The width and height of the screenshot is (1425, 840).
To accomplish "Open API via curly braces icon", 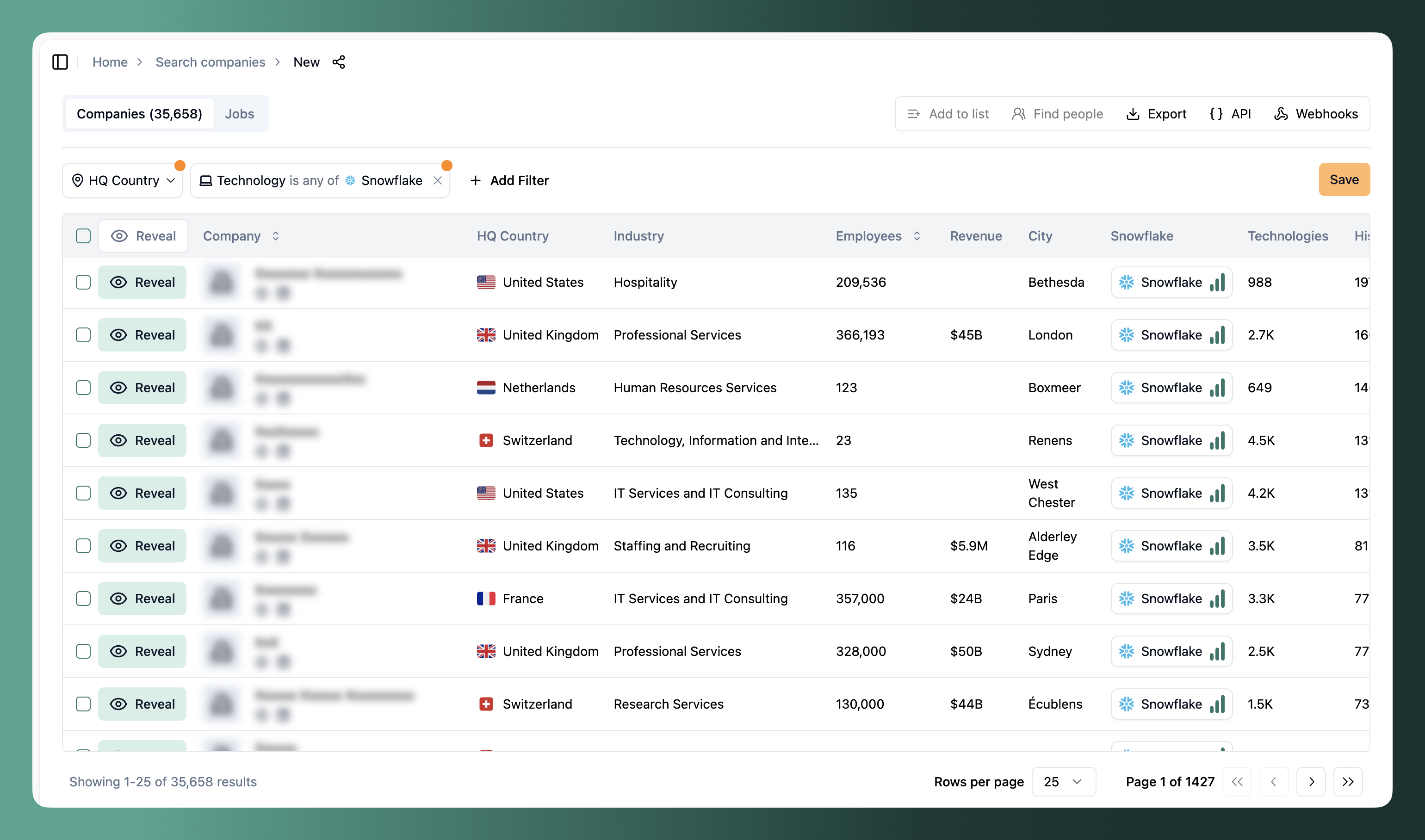I will point(1216,114).
